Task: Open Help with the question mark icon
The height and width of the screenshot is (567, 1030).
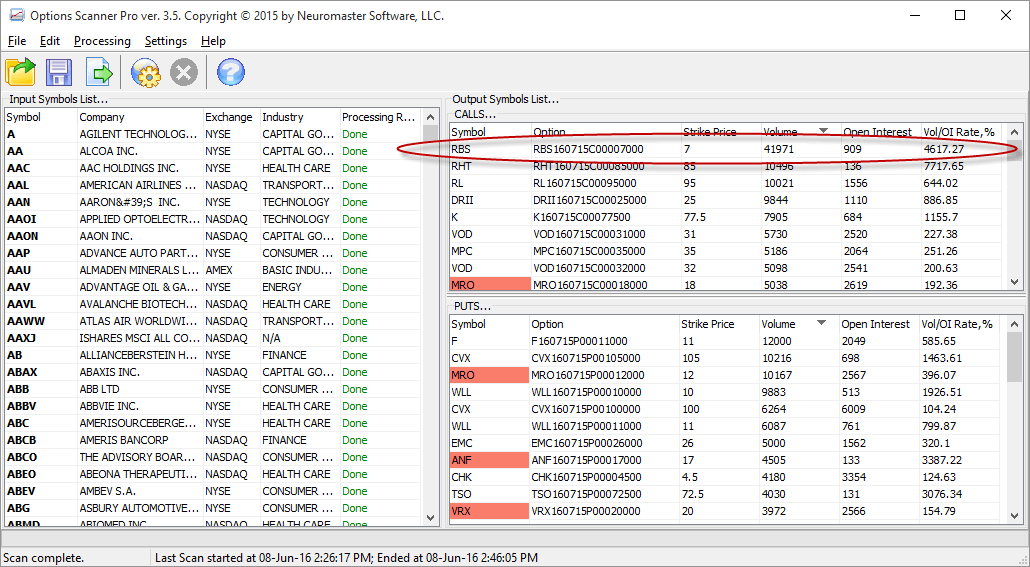Action: pyautogui.click(x=231, y=72)
